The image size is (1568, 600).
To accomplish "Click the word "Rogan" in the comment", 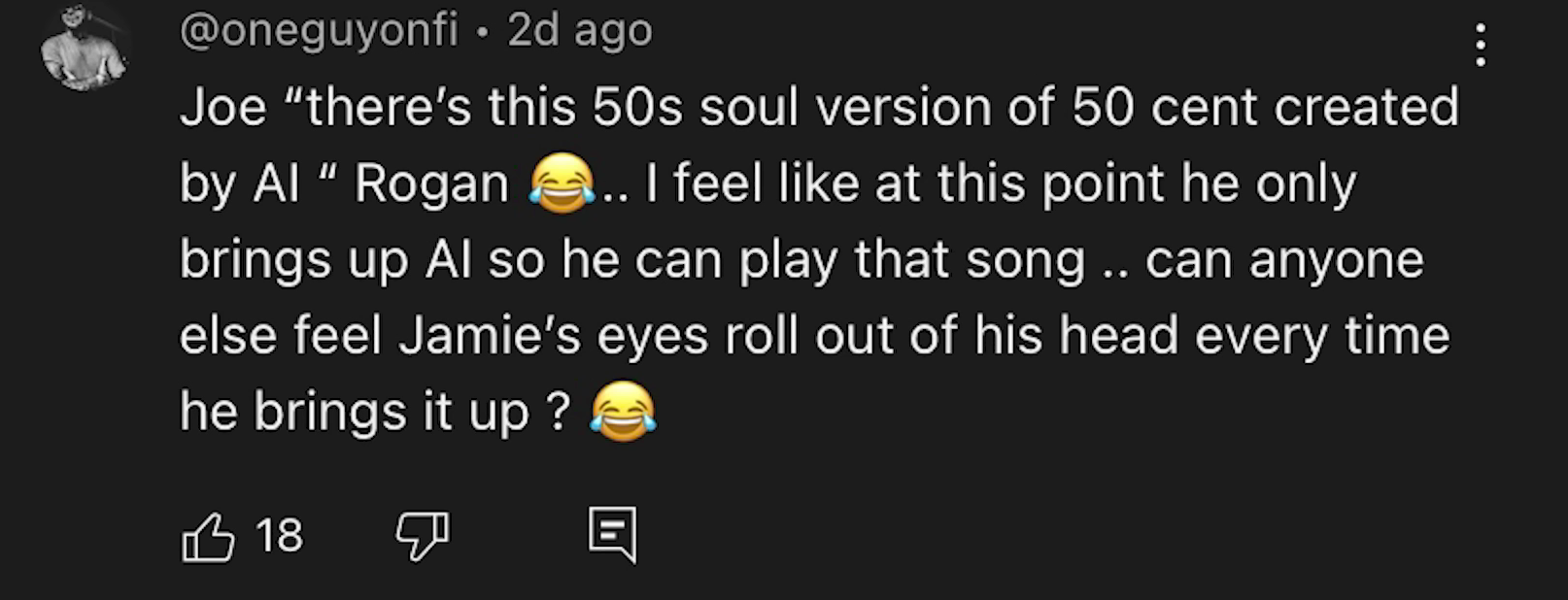I will tap(431, 184).
